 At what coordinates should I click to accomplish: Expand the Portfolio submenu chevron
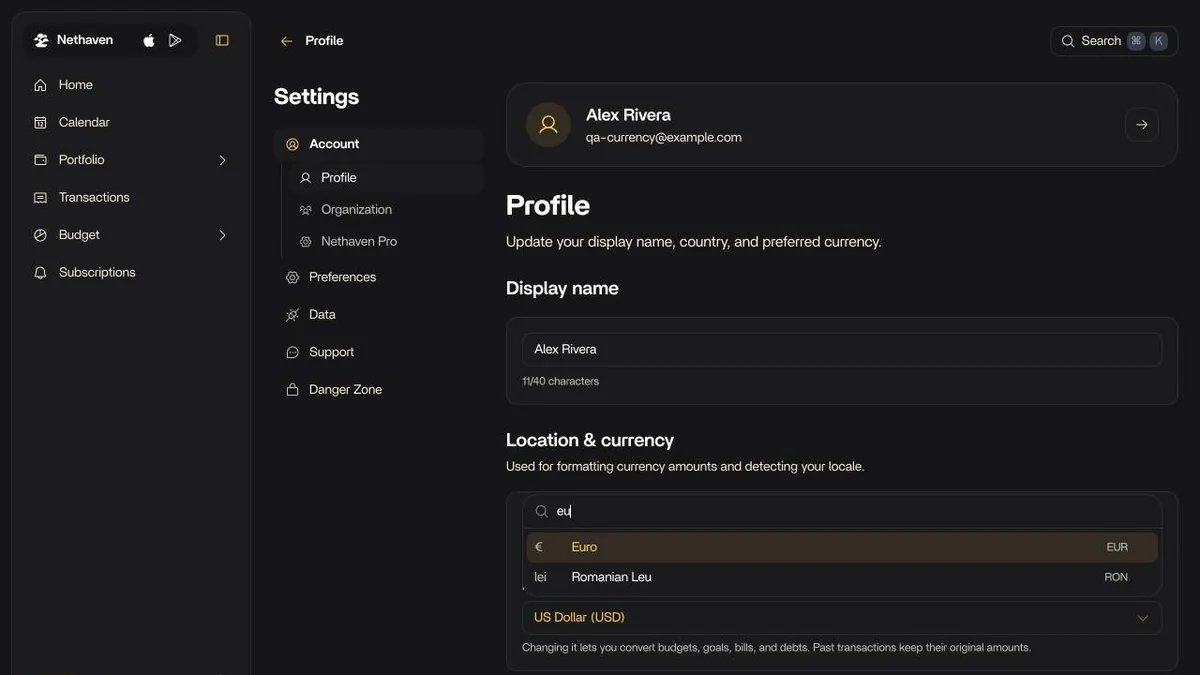click(x=222, y=160)
